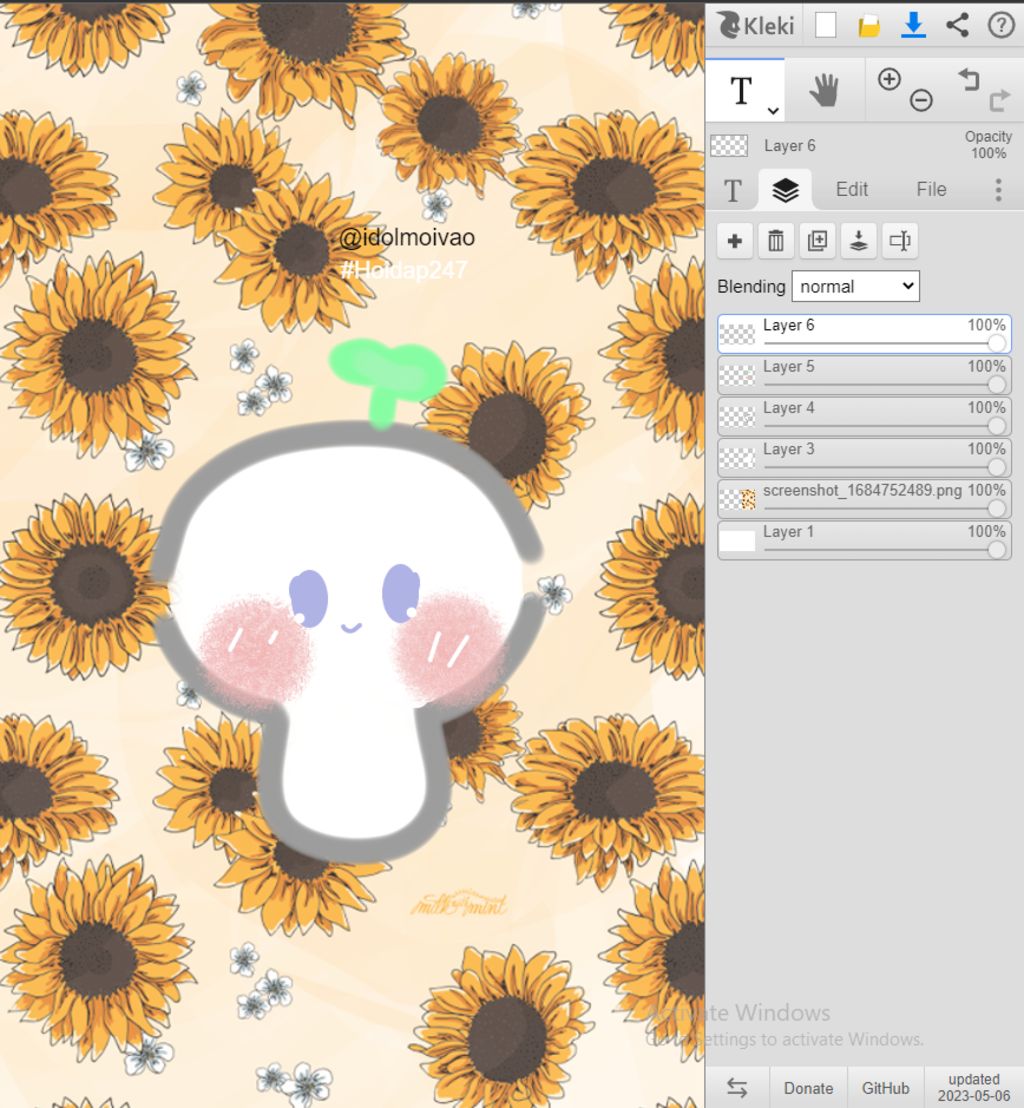
Task: Switch to the File tab
Action: tap(931, 189)
